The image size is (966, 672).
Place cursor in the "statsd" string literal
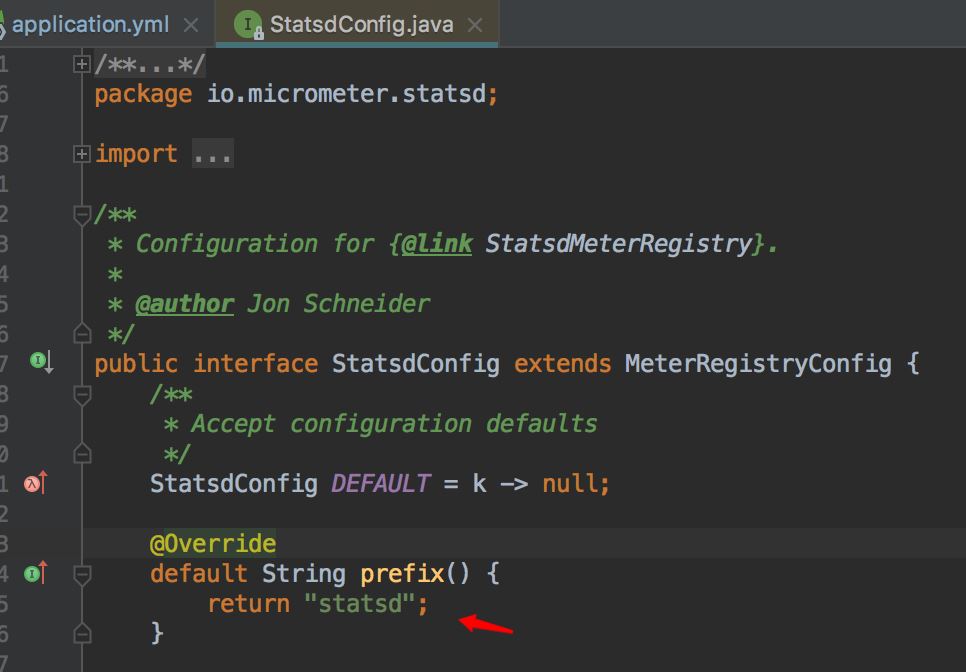pos(360,604)
